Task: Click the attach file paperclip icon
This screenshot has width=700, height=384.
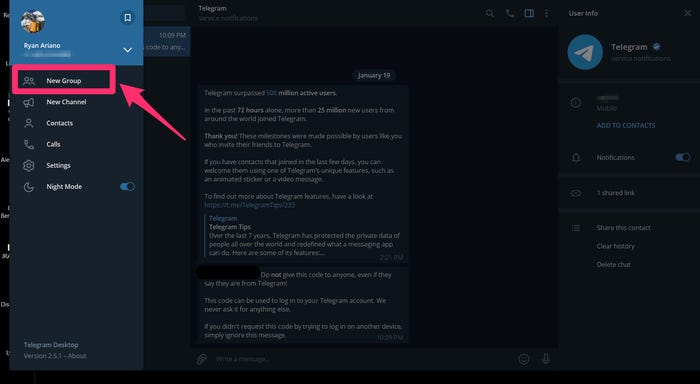Action: [x=202, y=359]
